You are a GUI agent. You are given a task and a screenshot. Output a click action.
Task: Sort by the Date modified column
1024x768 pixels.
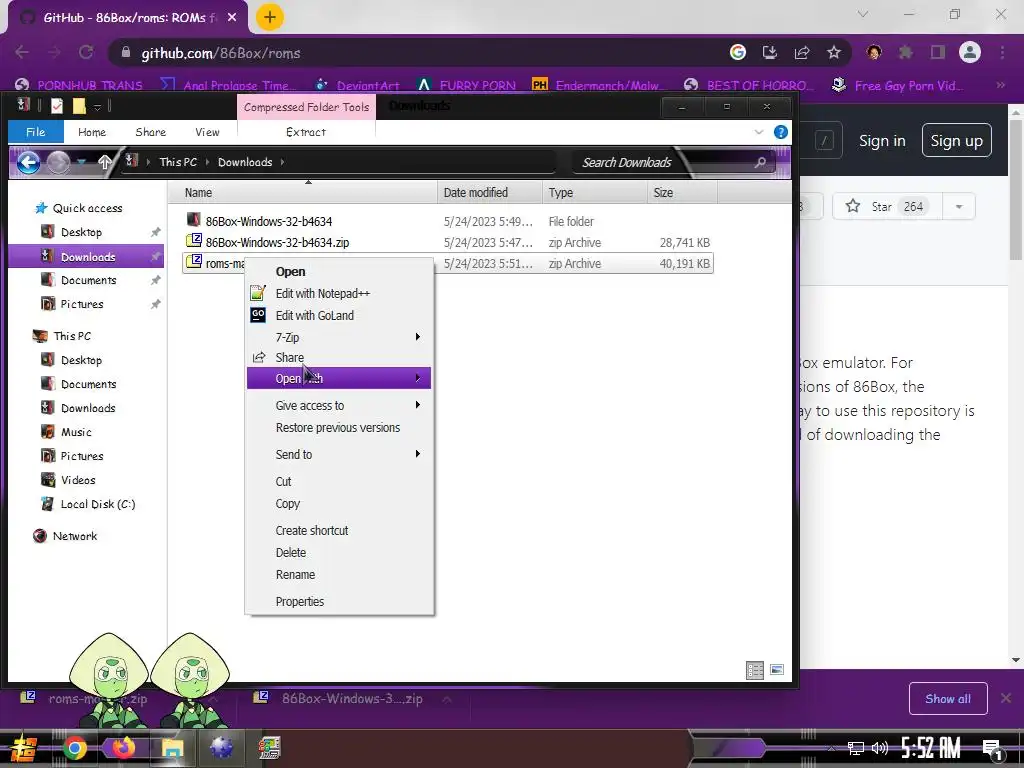click(489, 193)
